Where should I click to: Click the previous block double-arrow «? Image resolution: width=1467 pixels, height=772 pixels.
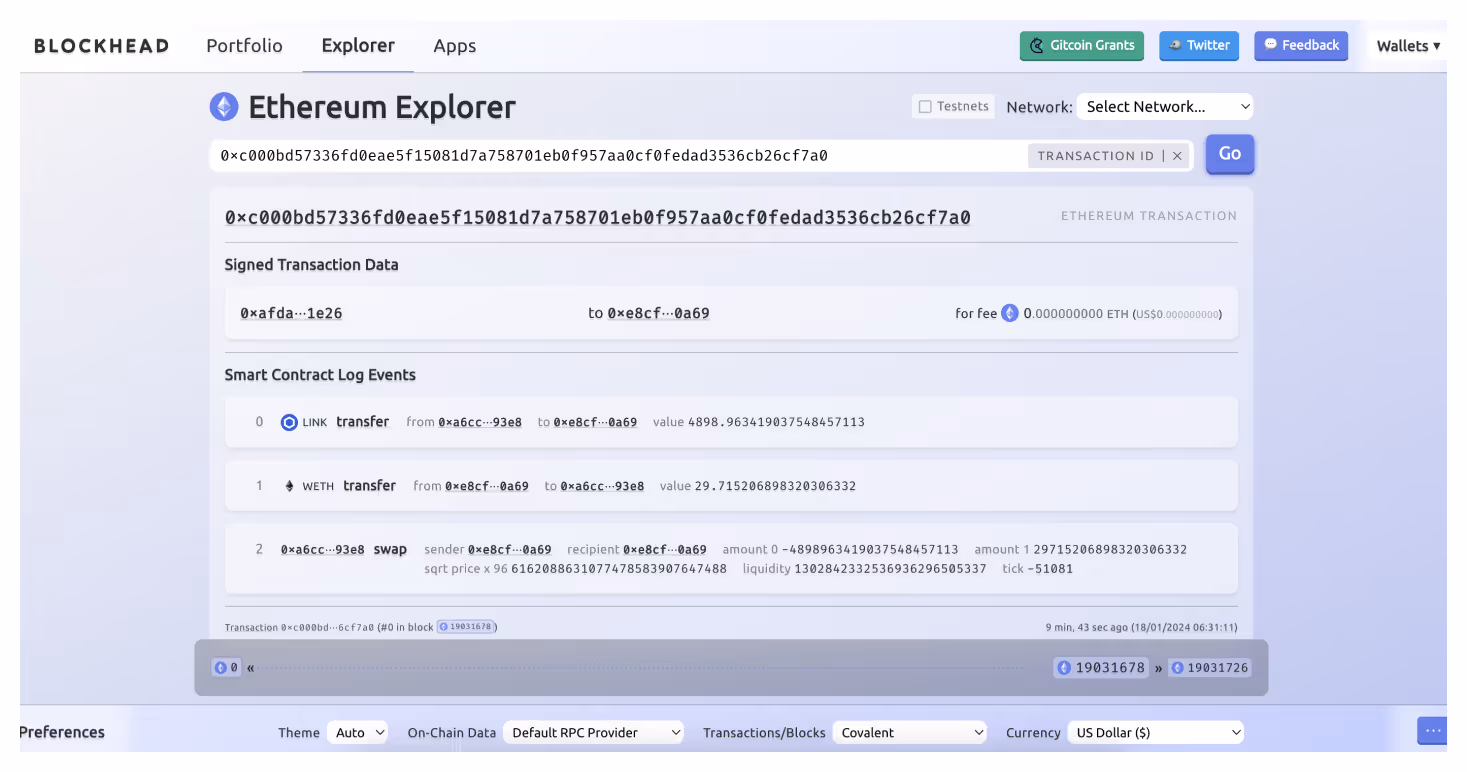(251, 668)
